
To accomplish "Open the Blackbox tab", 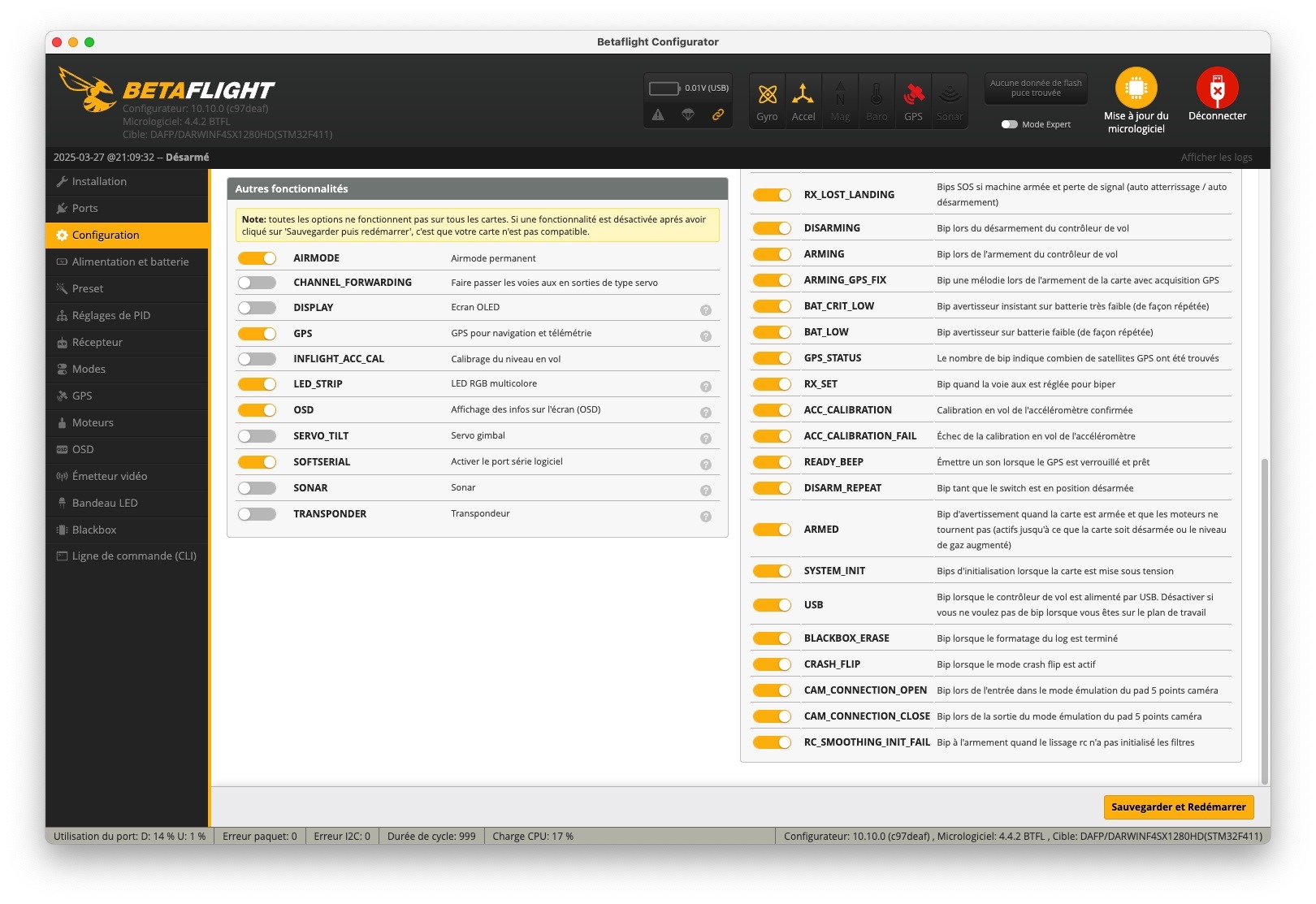I will 128,530.
